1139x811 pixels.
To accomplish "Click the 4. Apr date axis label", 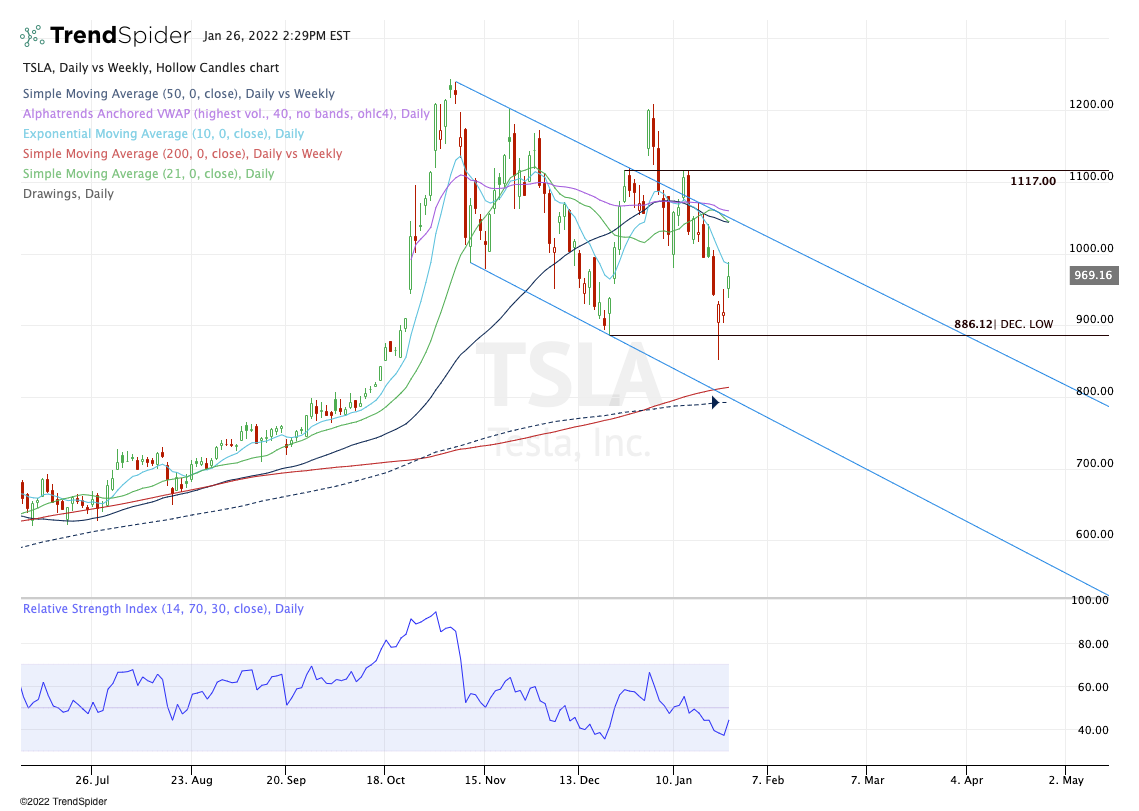I will (967, 780).
